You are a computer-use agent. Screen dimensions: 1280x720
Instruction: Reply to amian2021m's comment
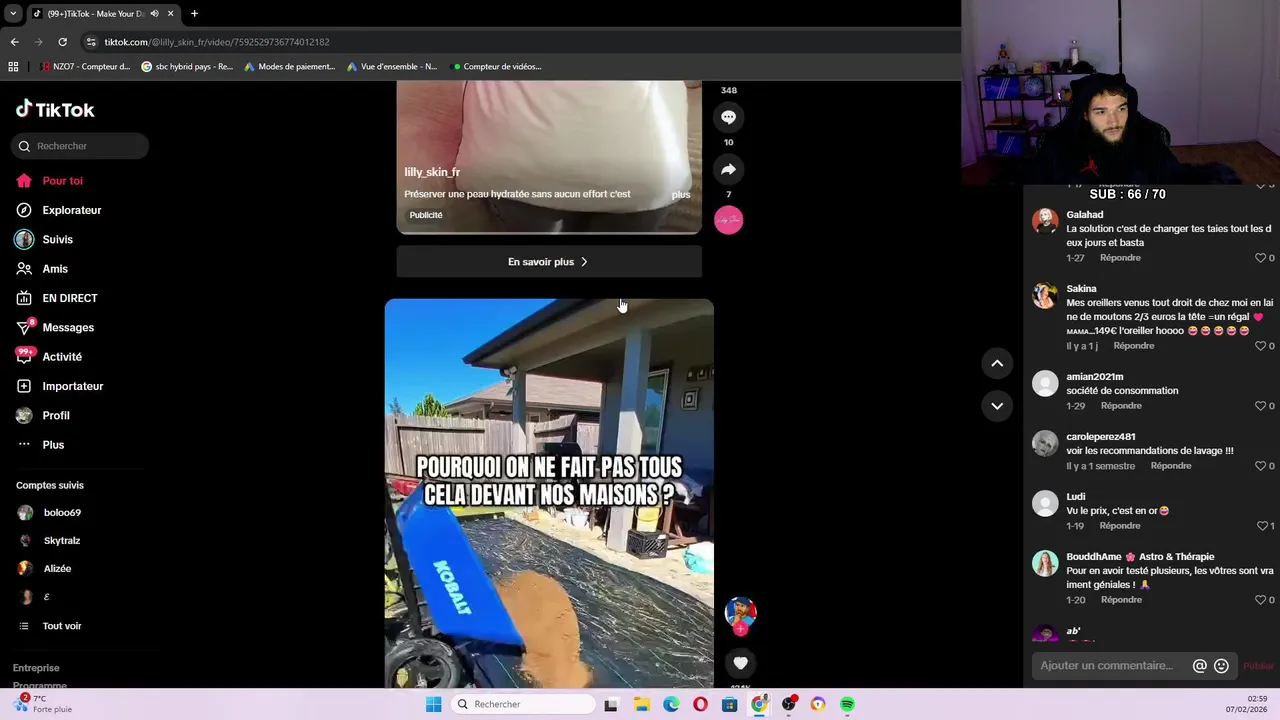coord(1121,406)
